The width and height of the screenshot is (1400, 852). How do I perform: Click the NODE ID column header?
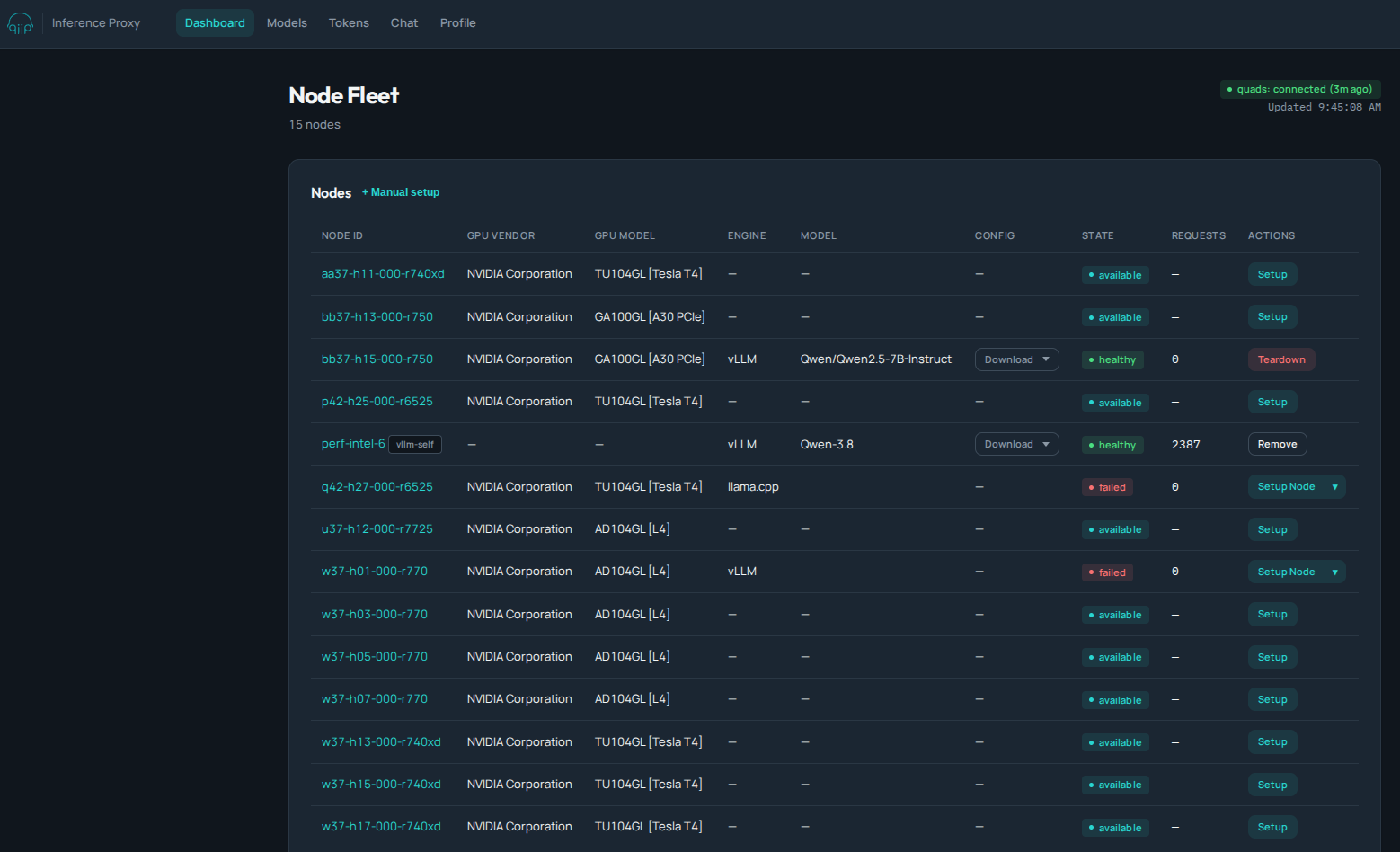click(342, 235)
